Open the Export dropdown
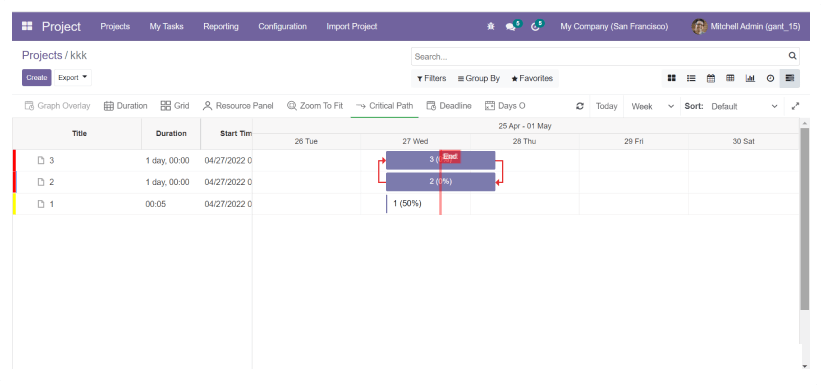 coord(73,78)
